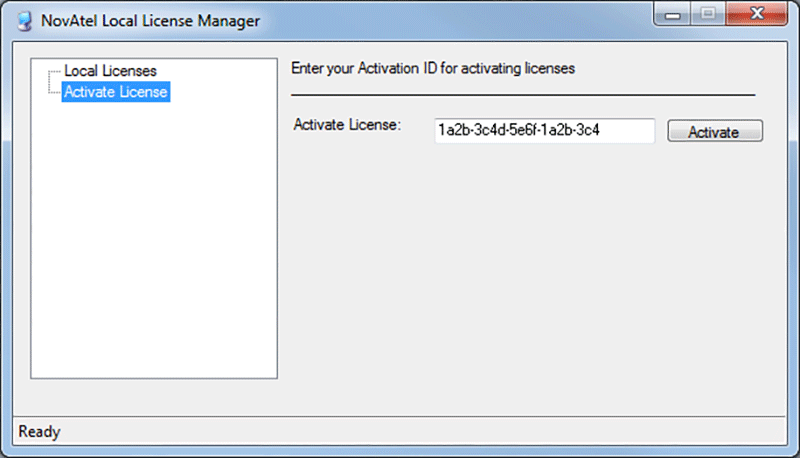Click the horizontal separator under the instruction text
This screenshot has height=458, width=800.
point(523,95)
